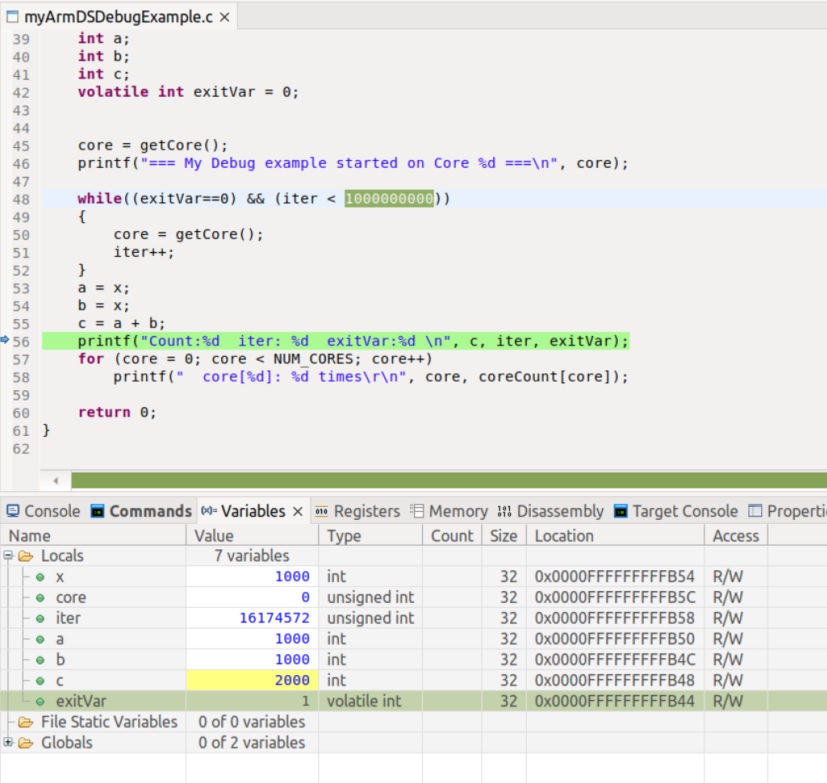
Task: Click the current-line arrow marker at line 56
Action: click(5, 341)
